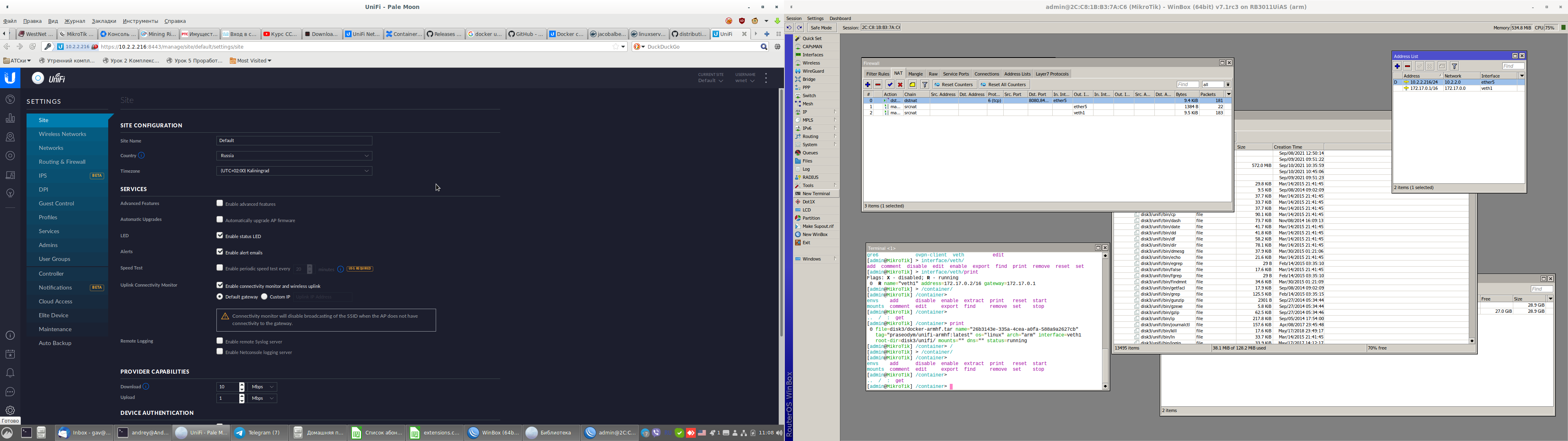Toggle the Enable alert emails checkbox
The width and height of the screenshot is (1568, 441).
pos(220,252)
